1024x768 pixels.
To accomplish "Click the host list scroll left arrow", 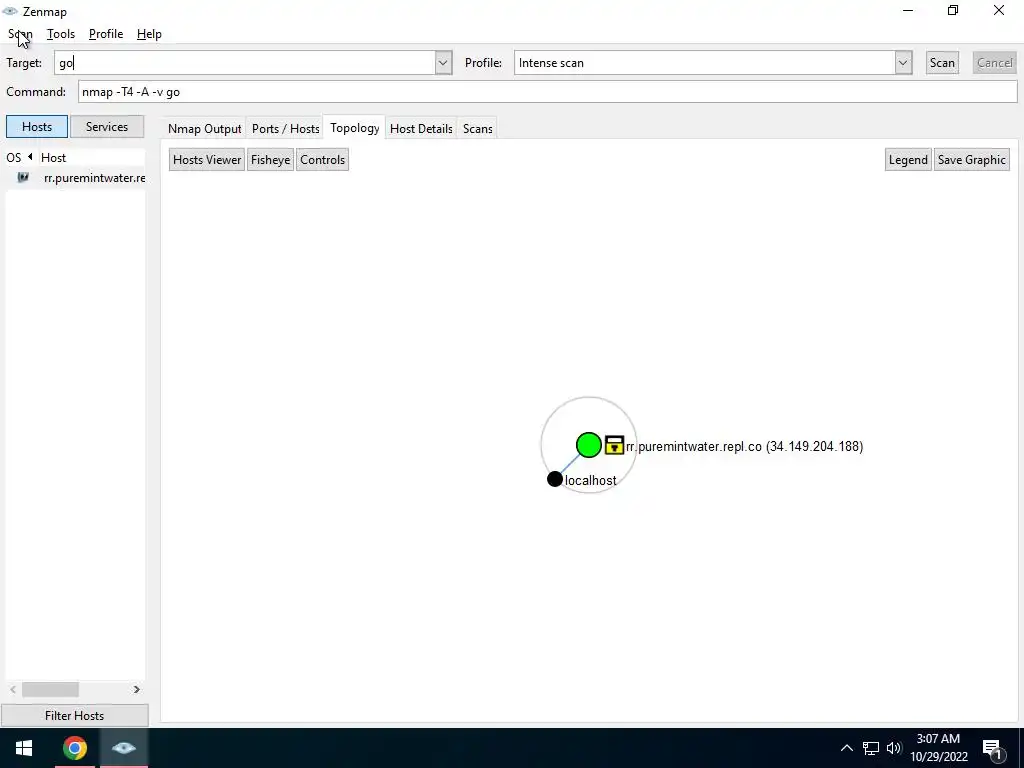I will [12, 689].
